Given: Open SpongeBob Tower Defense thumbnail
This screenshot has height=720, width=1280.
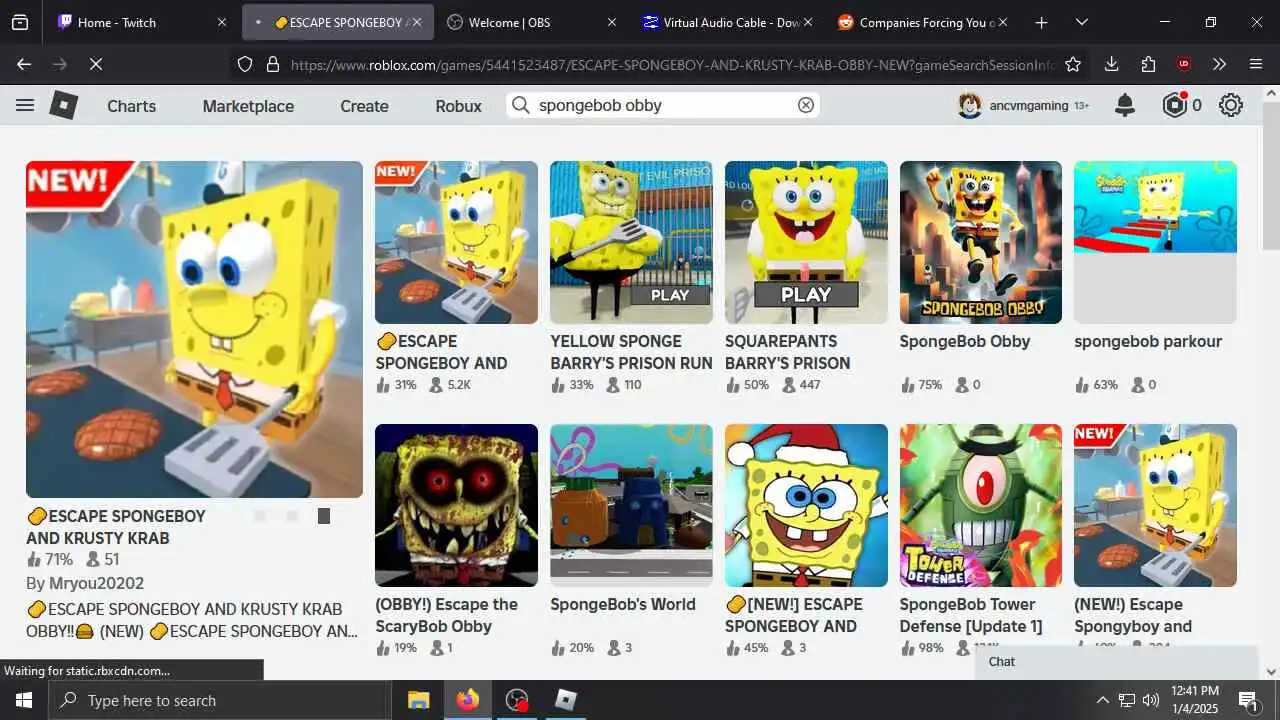Looking at the screenshot, I should click(981, 505).
